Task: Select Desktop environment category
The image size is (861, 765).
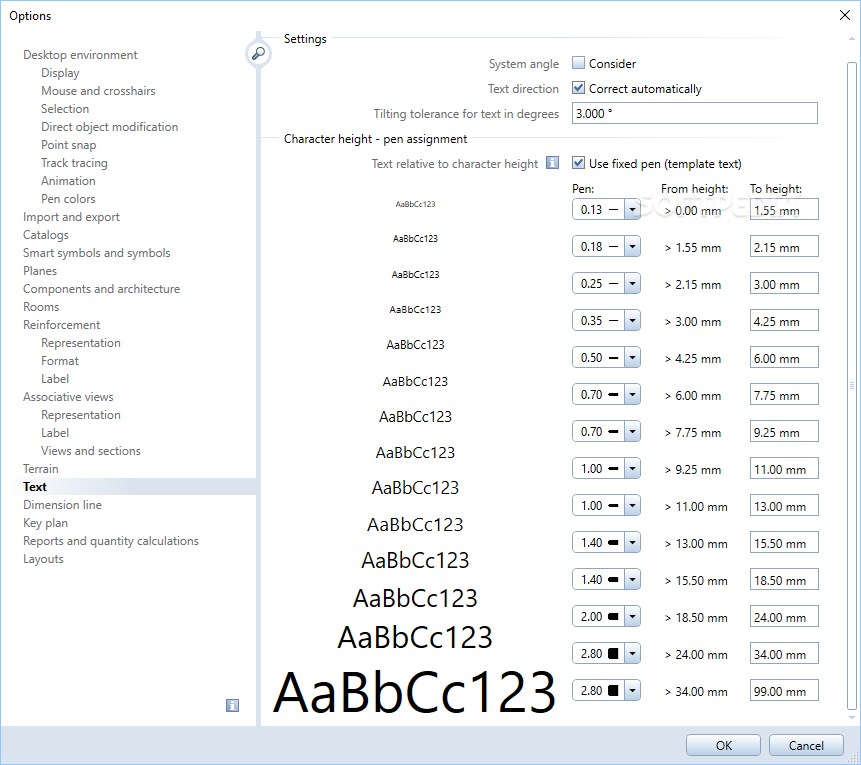Action: coord(80,54)
